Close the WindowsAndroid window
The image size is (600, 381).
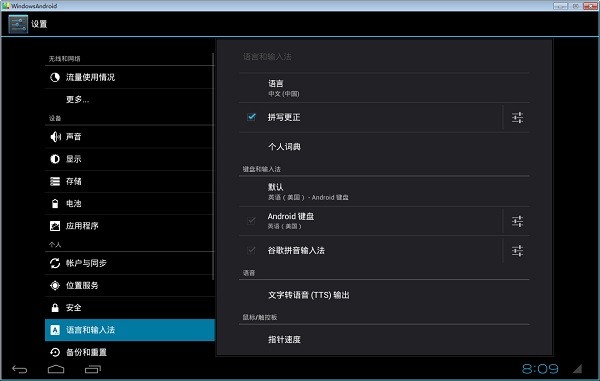pyautogui.click(x=590, y=6)
